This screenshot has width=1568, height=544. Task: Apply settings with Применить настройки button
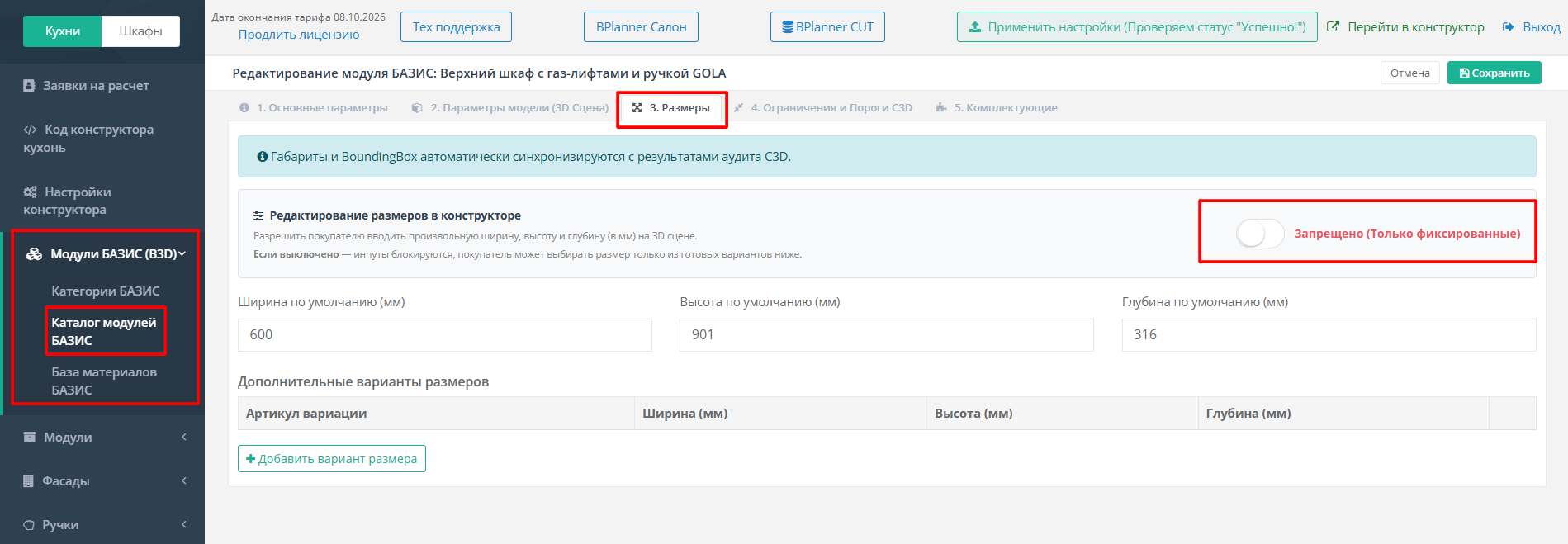click(x=1137, y=27)
